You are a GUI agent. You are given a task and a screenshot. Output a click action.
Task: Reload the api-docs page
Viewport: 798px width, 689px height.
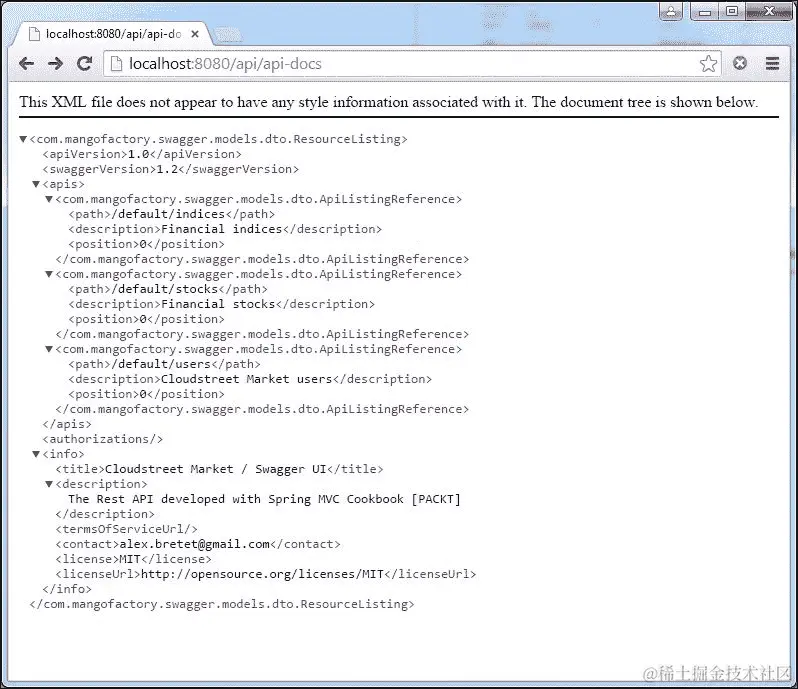(x=84, y=63)
